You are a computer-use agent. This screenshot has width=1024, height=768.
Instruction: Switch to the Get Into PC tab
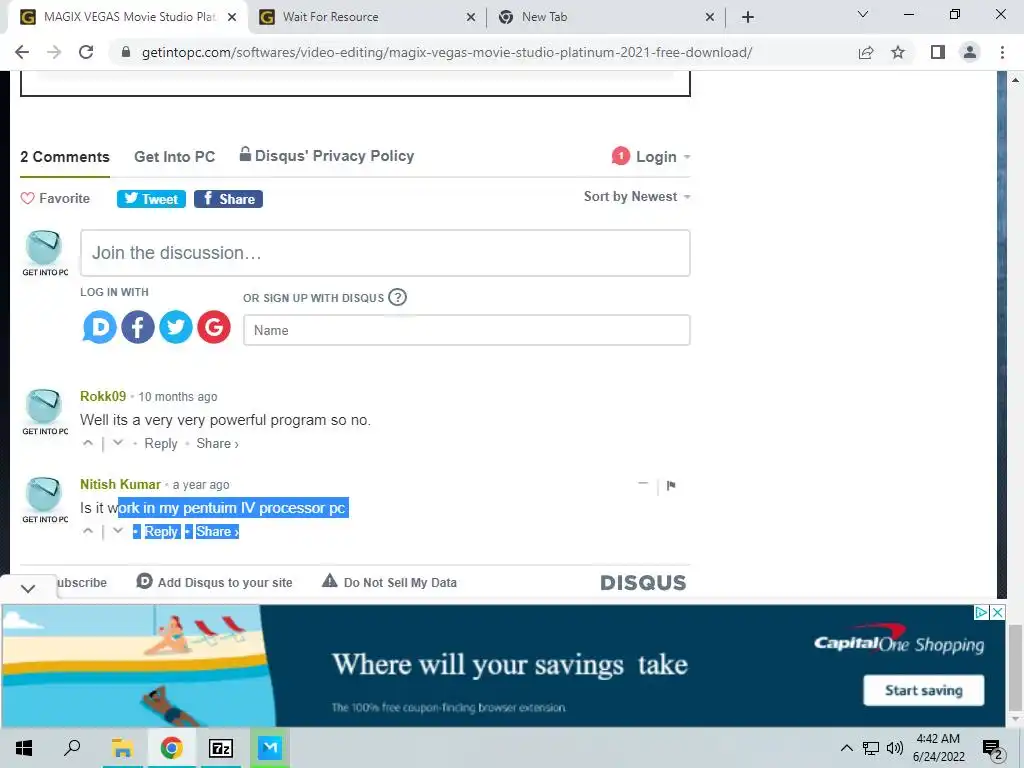(x=174, y=157)
